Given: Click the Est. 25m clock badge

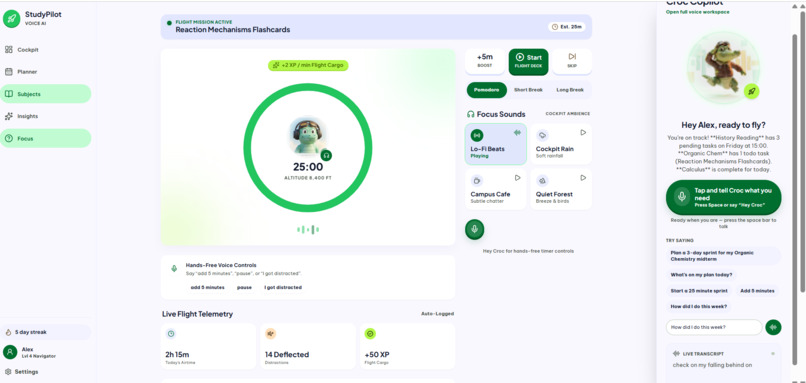Looking at the screenshot, I should click(x=567, y=27).
